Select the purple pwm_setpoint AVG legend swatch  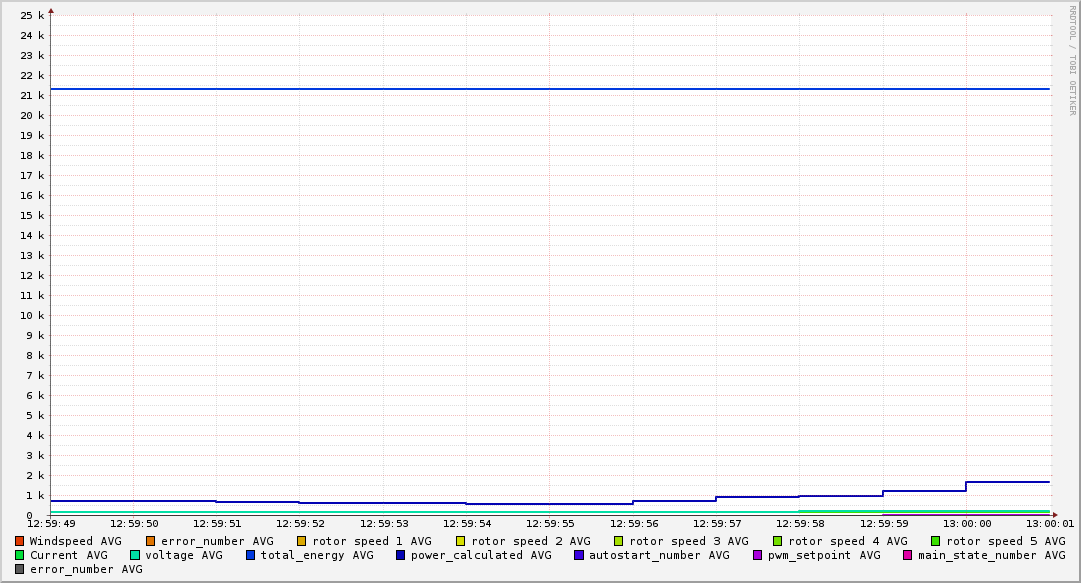pos(758,555)
